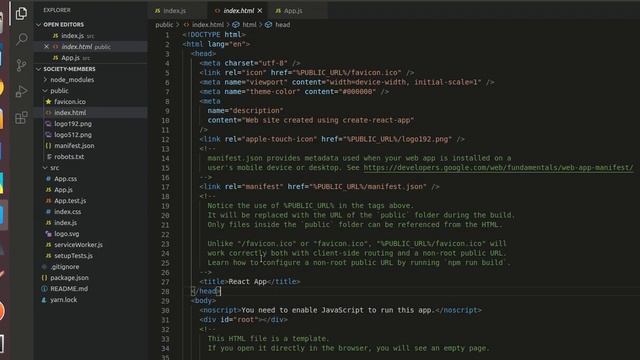Open App.js in src folder
The height and width of the screenshot is (360, 640).
[63, 190]
